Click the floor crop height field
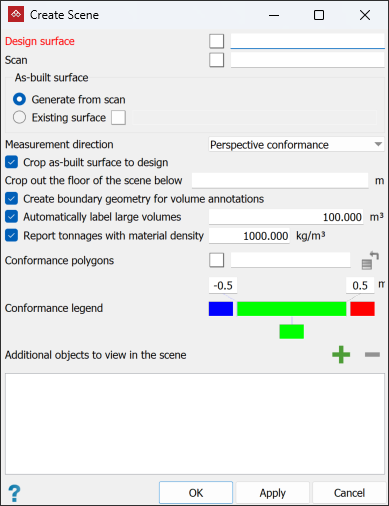 point(280,180)
